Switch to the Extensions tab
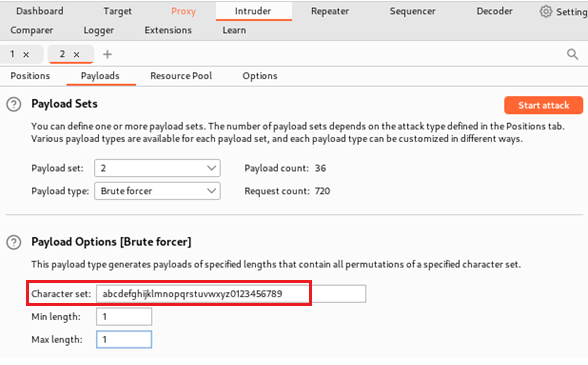Screen dimensions: 588x365 (x=168, y=30)
